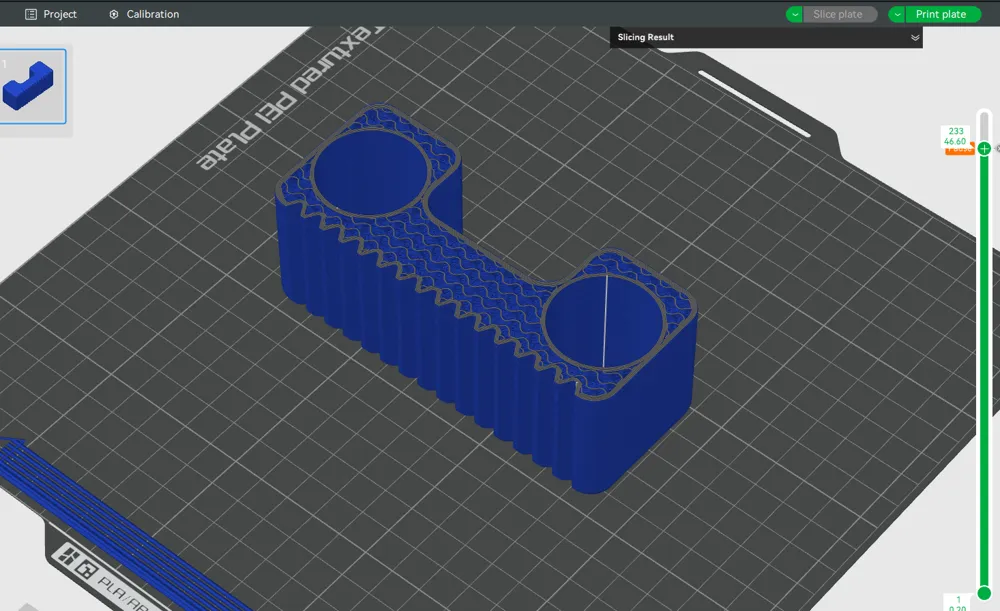The width and height of the screenshot is (1000, 611).
Task: Select the plate 1 thumbnail
Action: tap(33, 86)
